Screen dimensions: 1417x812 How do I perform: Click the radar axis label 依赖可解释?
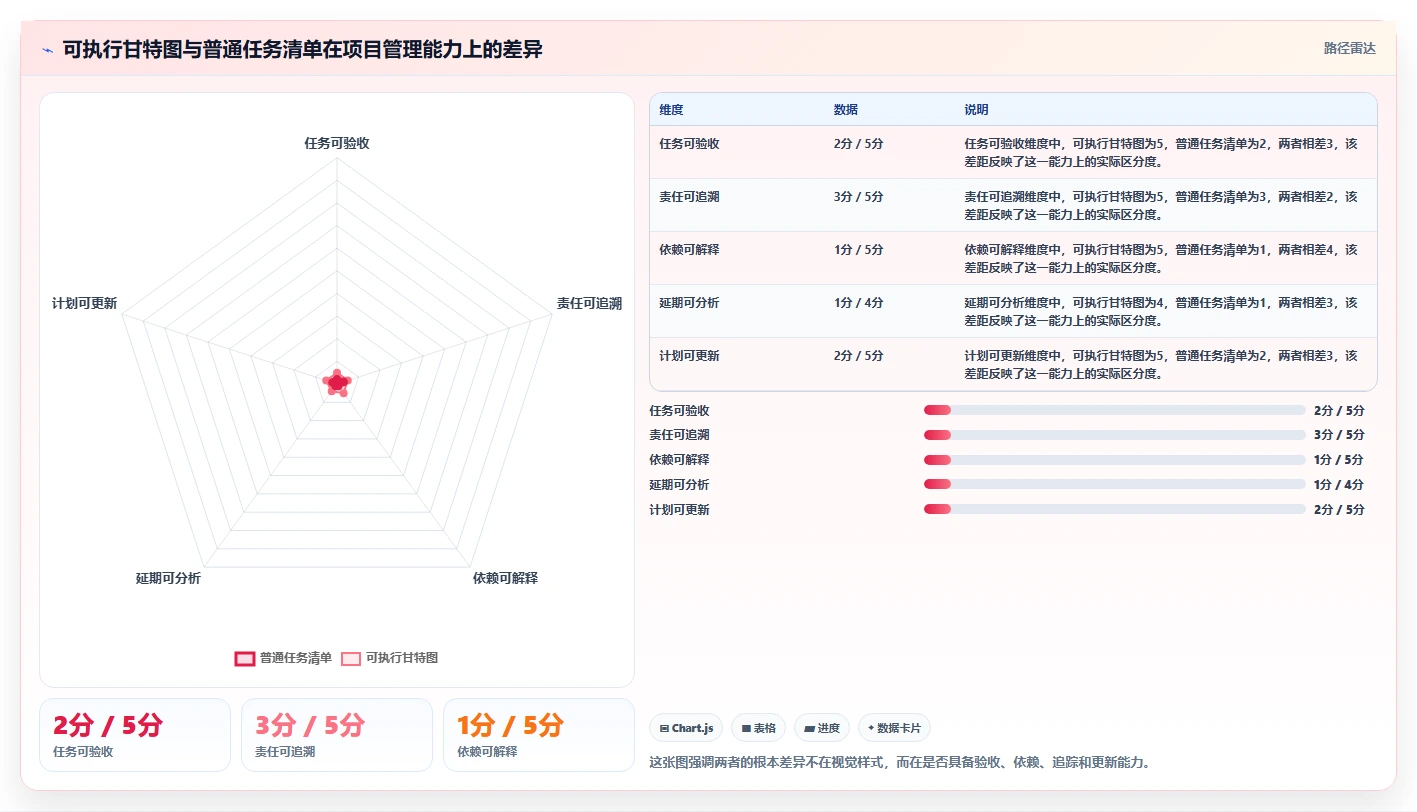tap(505, 578)
